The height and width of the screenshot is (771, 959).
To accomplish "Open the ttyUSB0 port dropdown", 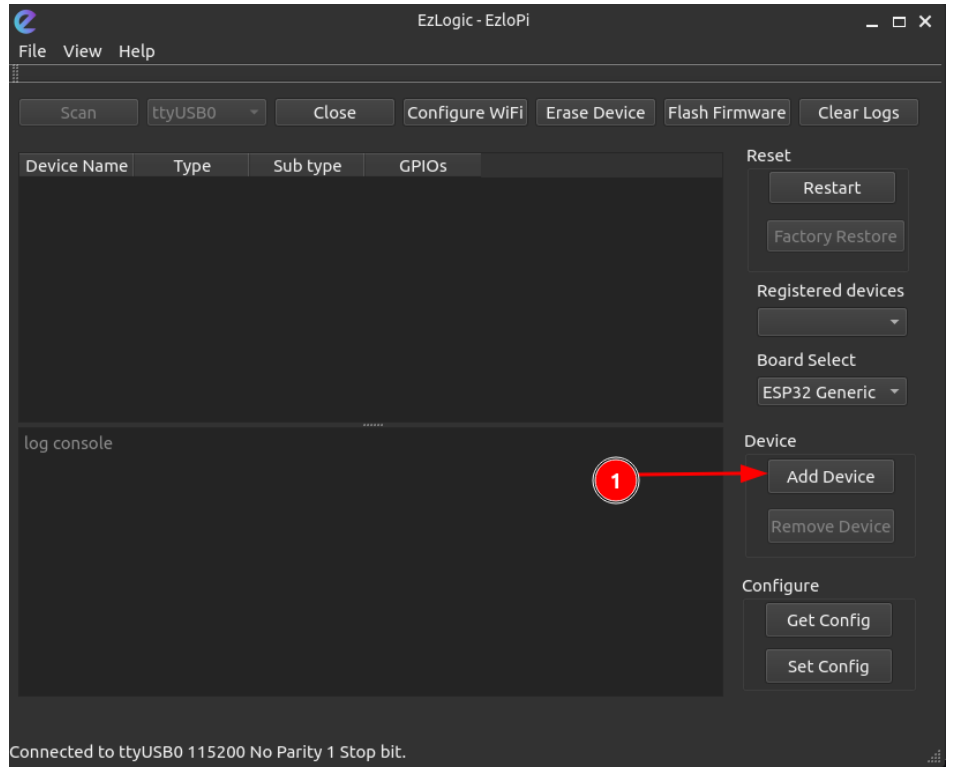I will [206, 113].
